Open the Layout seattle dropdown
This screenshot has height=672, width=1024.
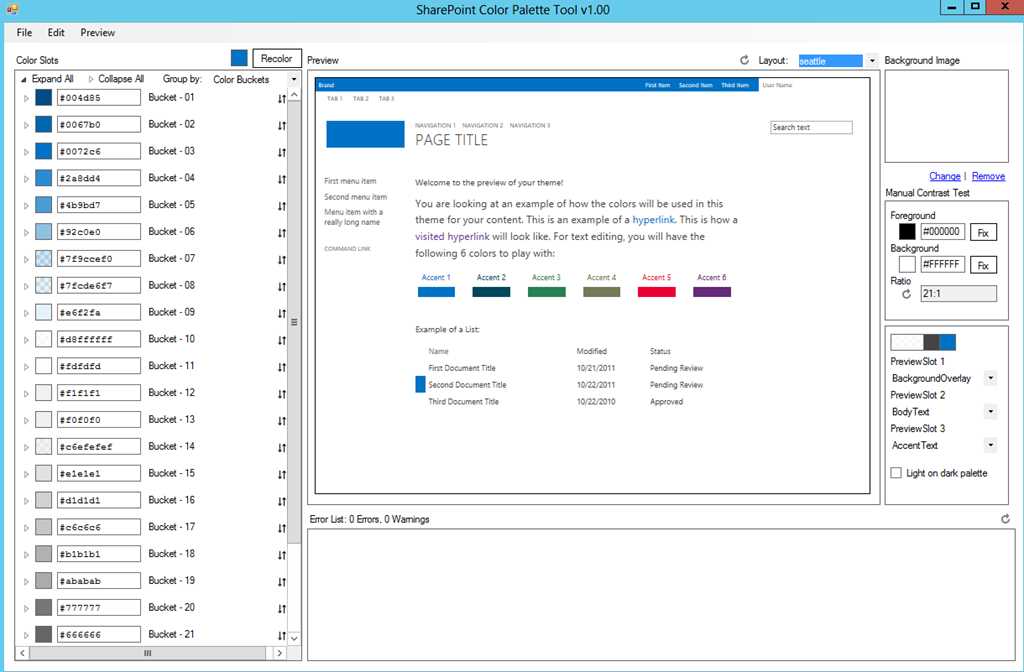pos(872,61)
